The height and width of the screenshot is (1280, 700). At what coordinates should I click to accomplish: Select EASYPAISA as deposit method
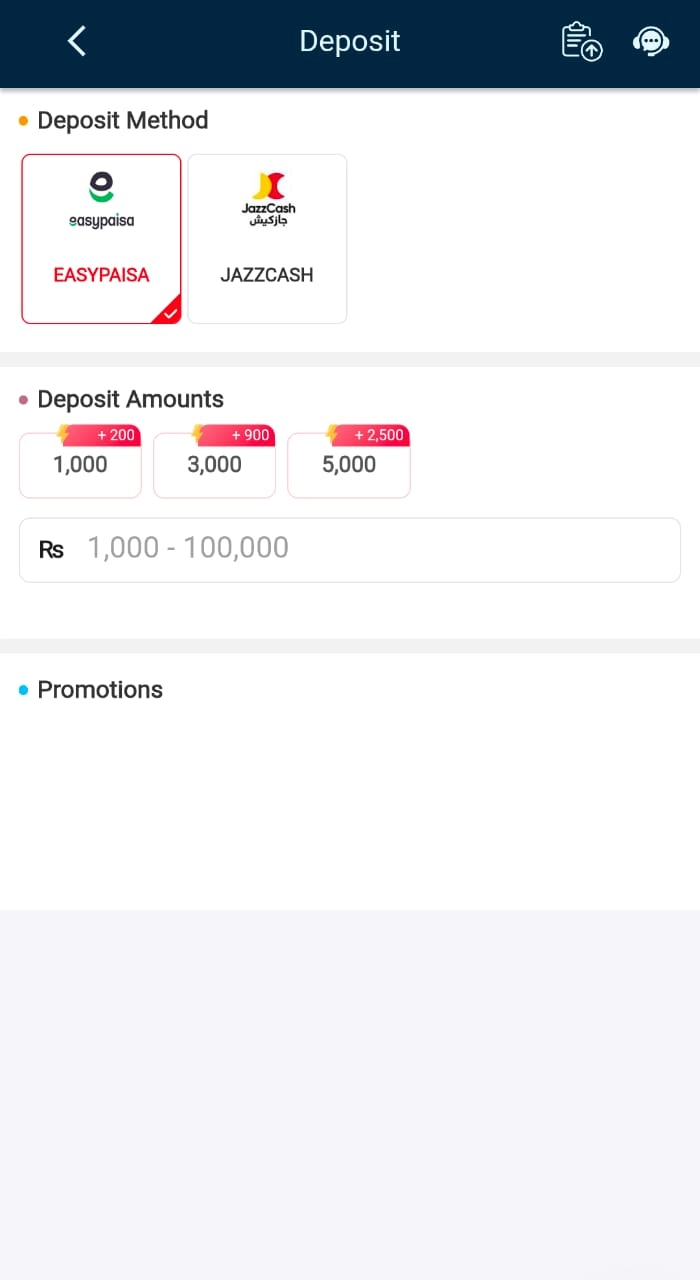pyautogui.click(x=101, y=274)
